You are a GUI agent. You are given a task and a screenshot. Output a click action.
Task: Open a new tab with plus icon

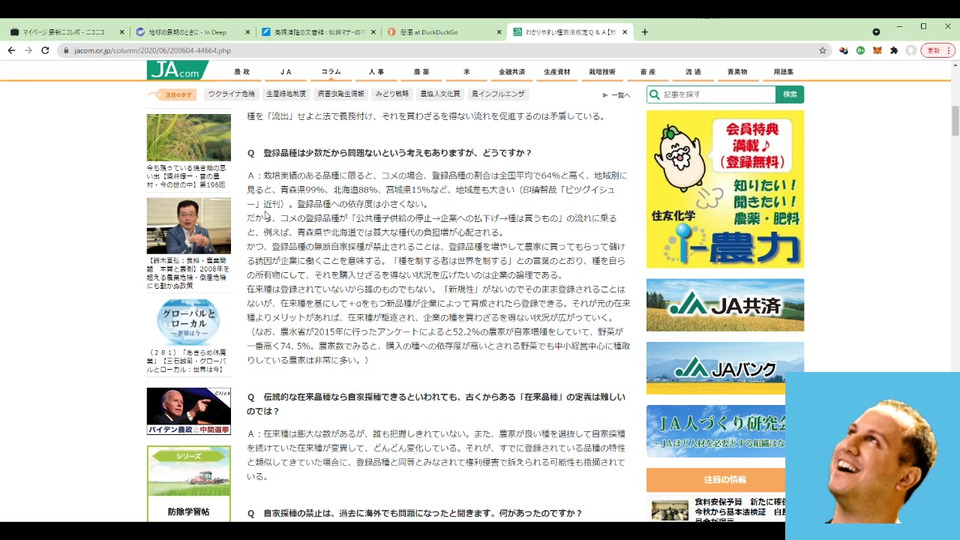[645, 32]
